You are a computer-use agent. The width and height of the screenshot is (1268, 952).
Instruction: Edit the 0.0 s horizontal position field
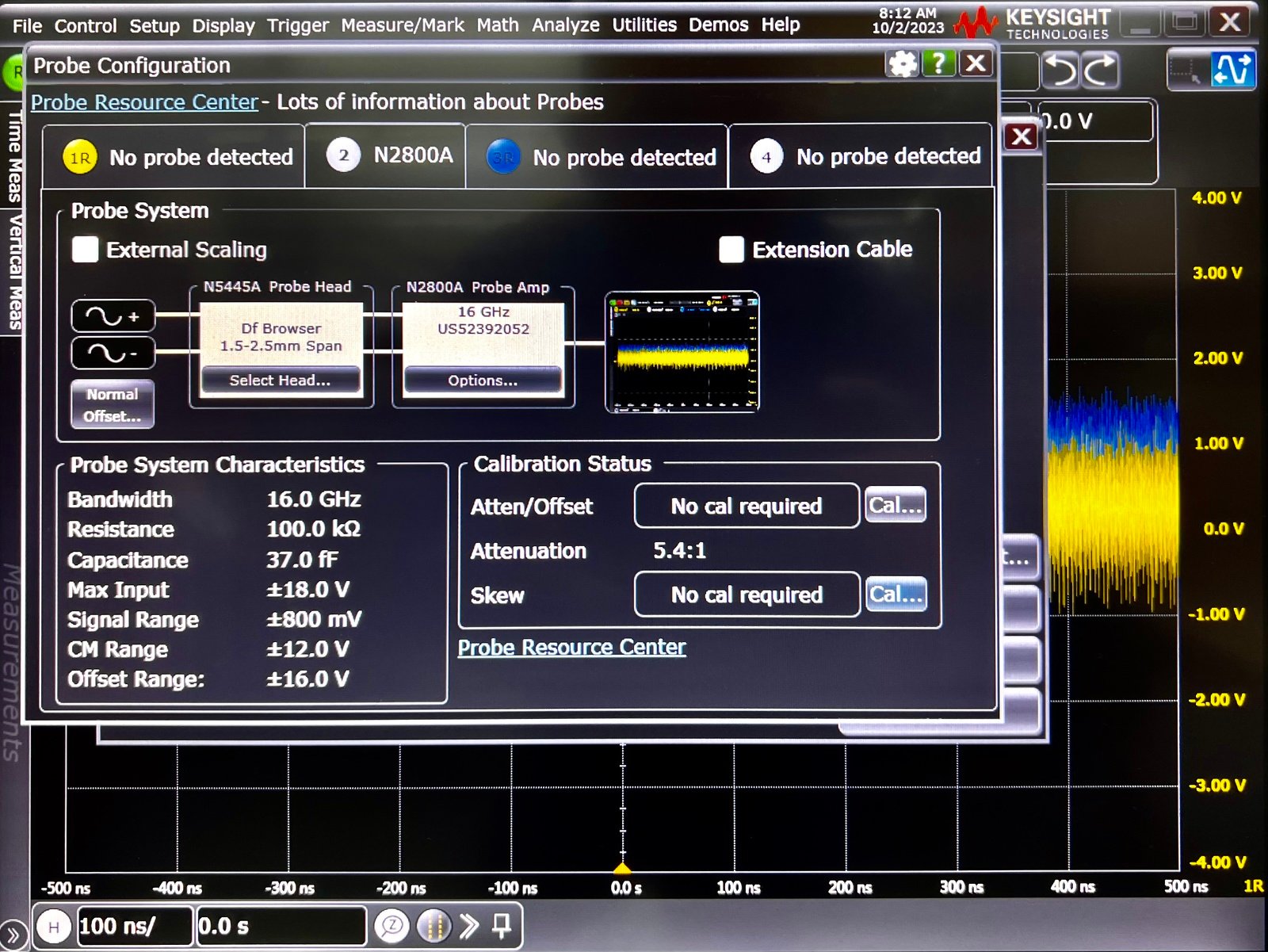coord(281,926)
